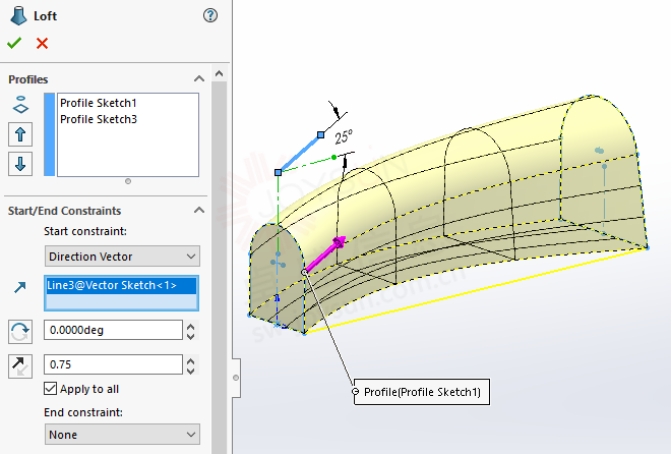The image size is (672, 454).
Task: Click the Loft feature icon in header
Action: 18,16
